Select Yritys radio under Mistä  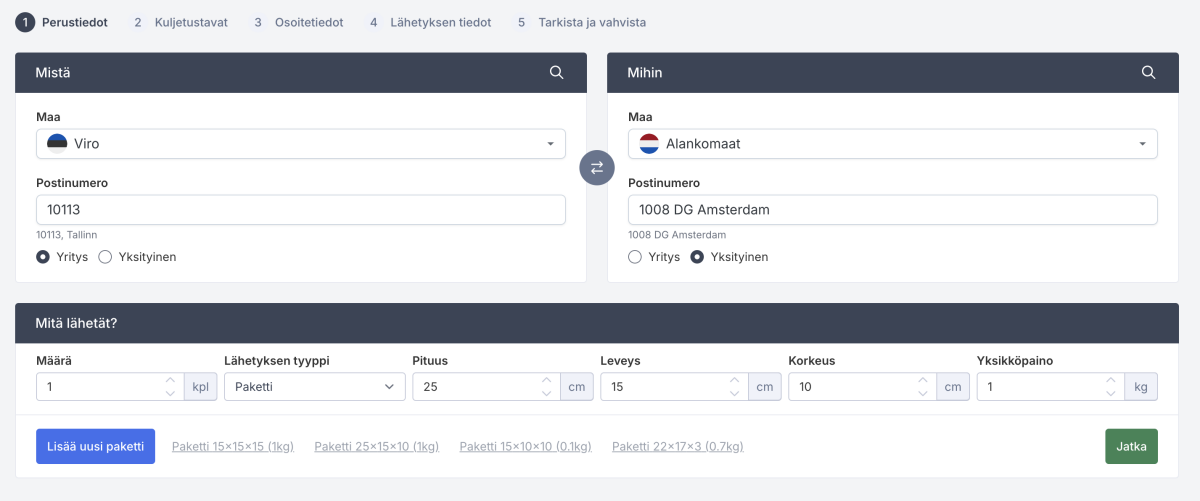click(x=43, y=257)
